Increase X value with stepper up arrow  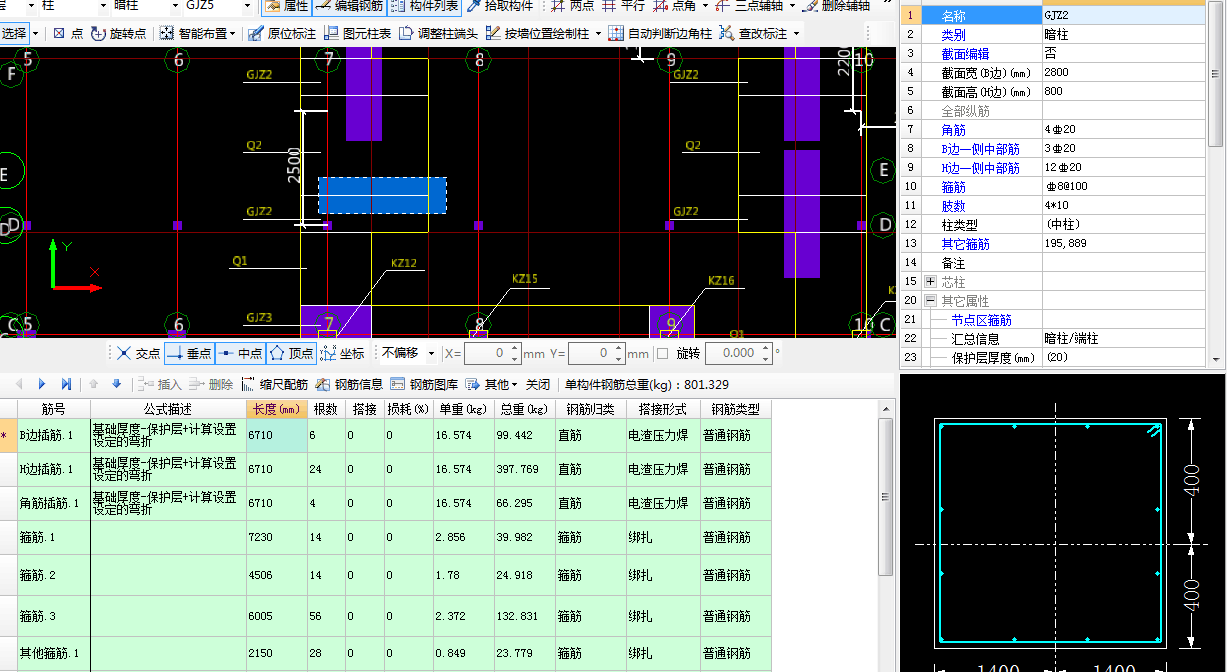(x=515, y=348)
